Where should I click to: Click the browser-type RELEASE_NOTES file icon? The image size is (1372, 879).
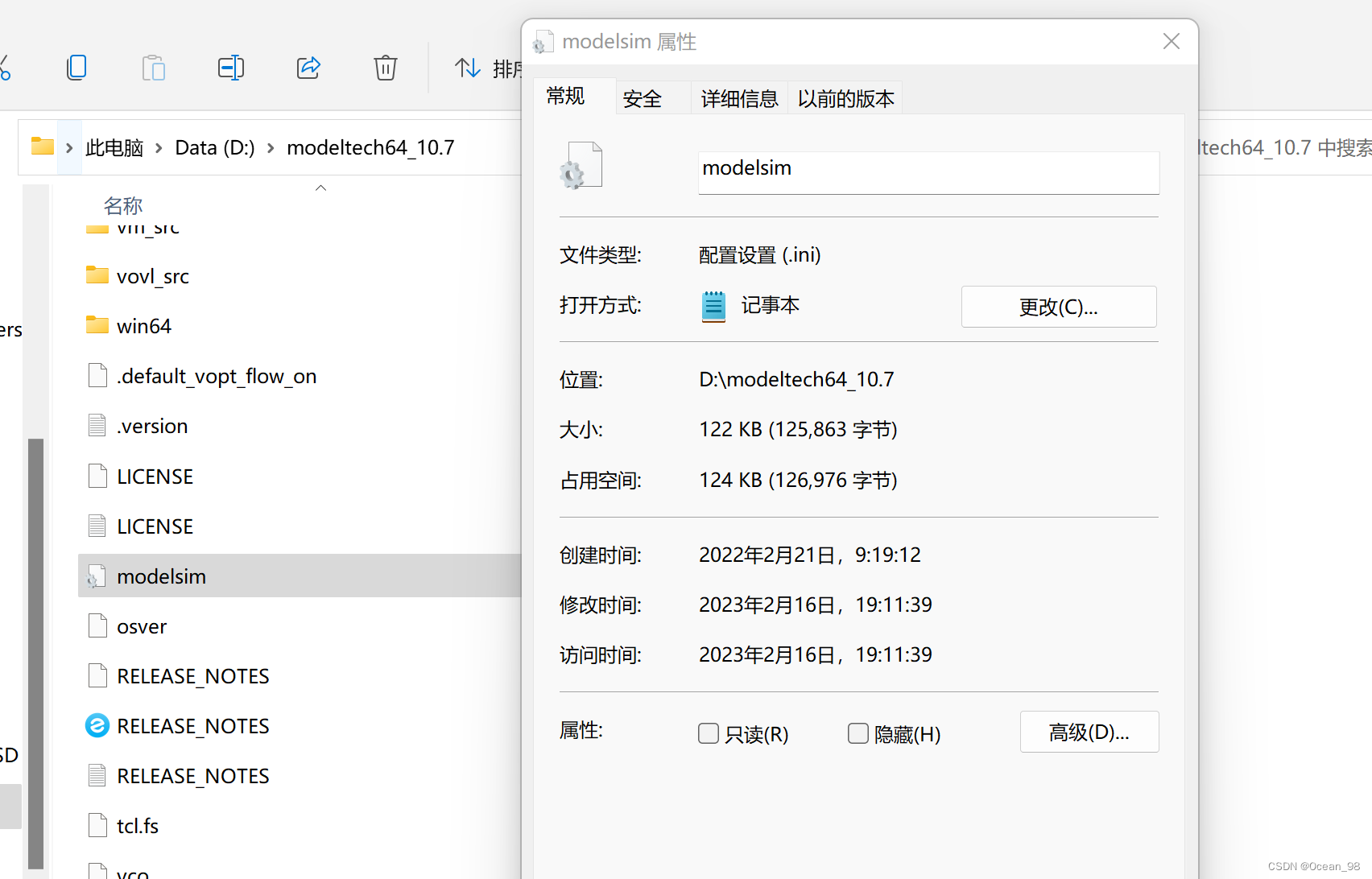97,725
